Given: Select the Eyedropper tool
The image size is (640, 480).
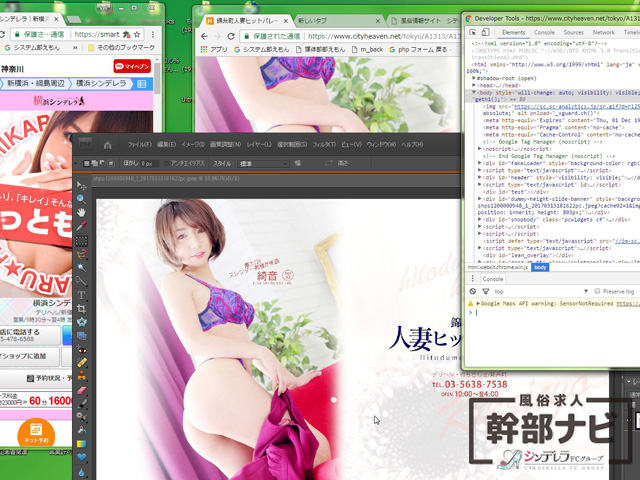Looking at the screenshot, I should 82,226.
